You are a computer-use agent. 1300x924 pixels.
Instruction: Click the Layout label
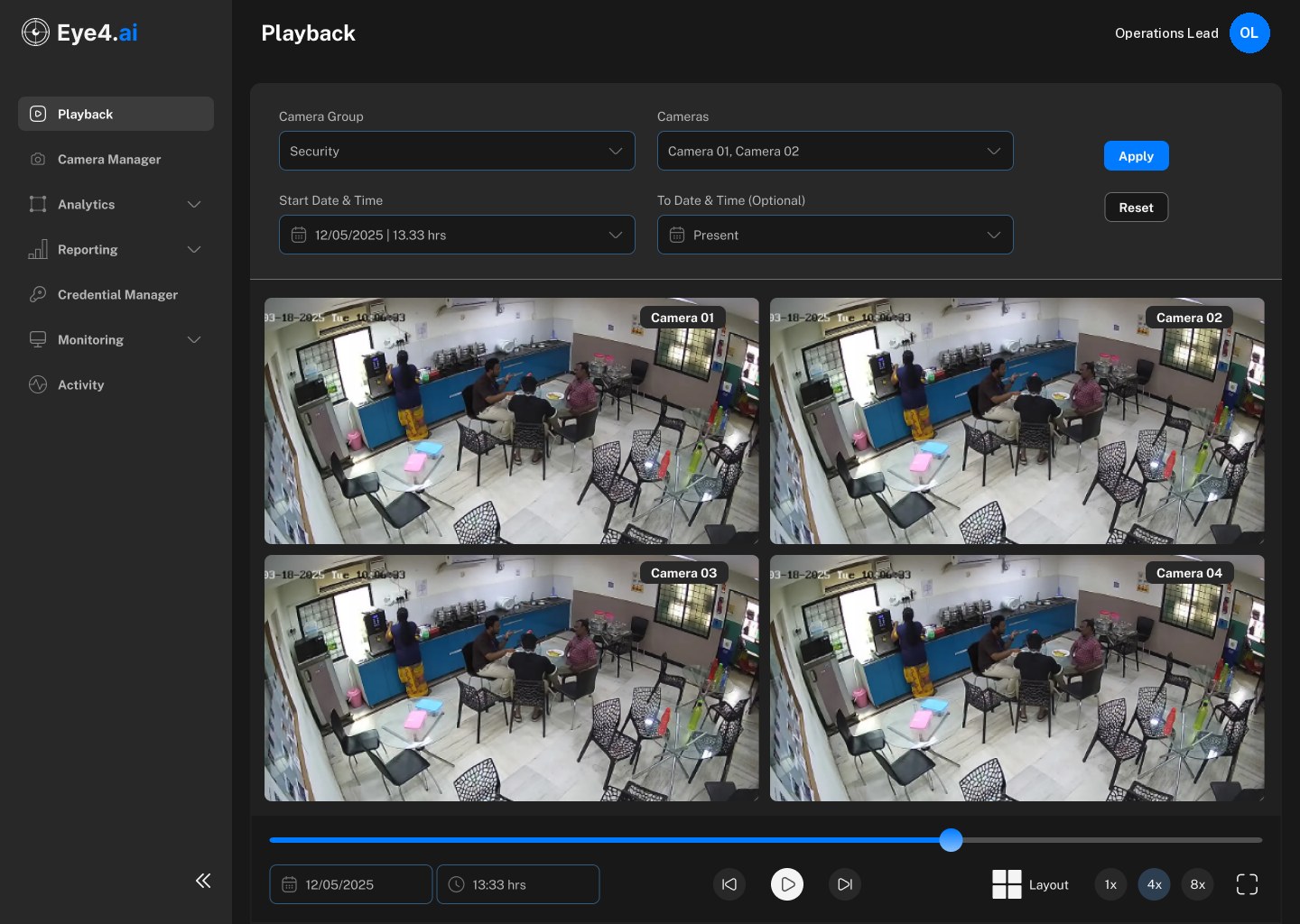point(1048,884)
